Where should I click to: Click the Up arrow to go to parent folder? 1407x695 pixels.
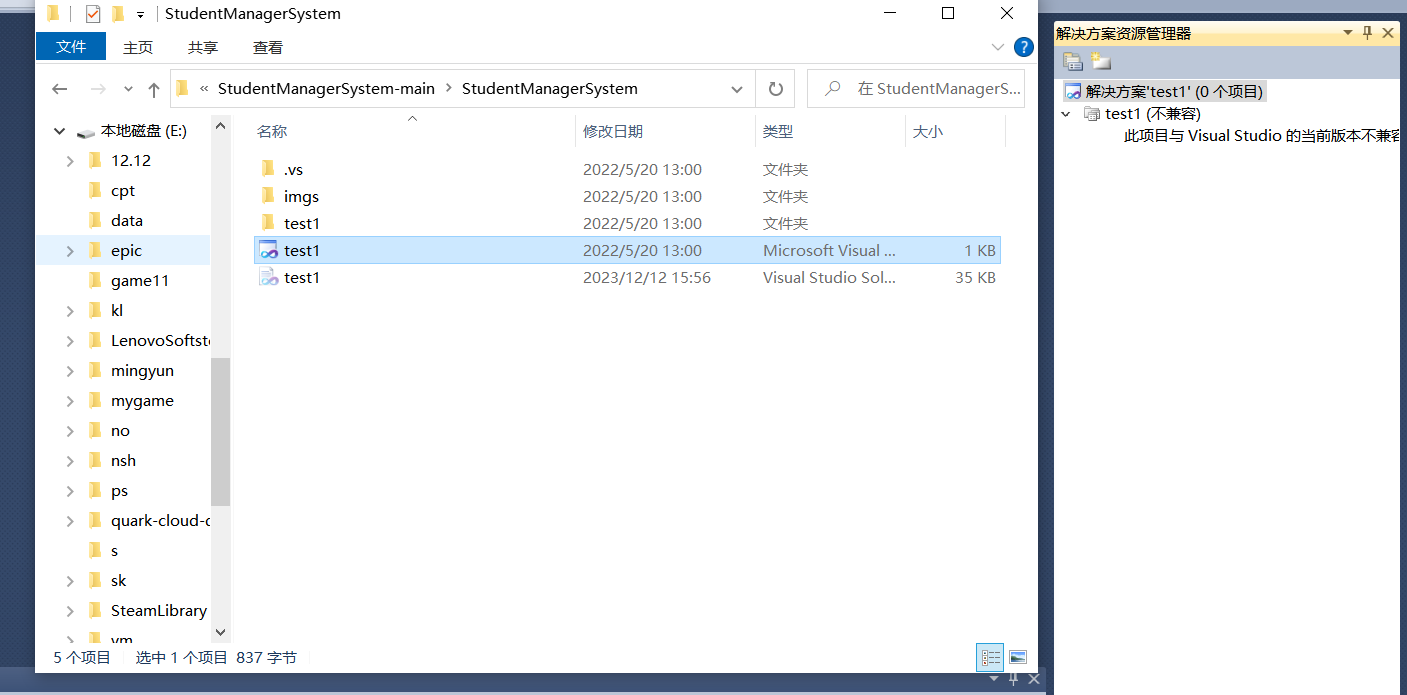click(152, 88)
